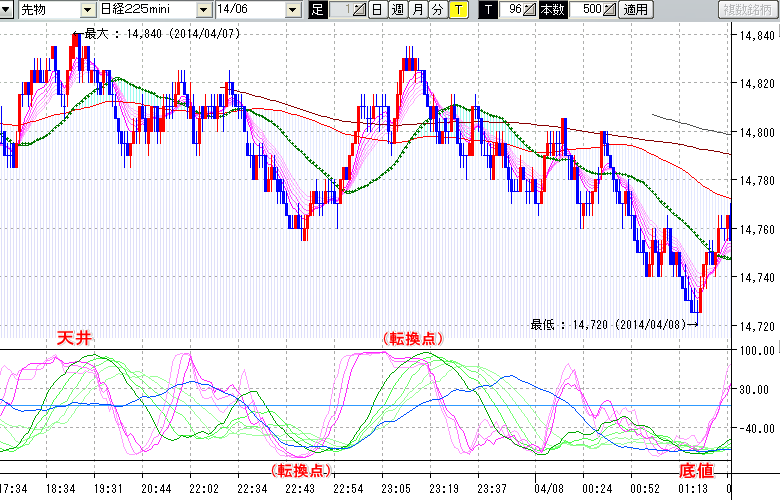Toggle the yellow T tick chart button
Screen dimensions: 780x500
(457, 10)
